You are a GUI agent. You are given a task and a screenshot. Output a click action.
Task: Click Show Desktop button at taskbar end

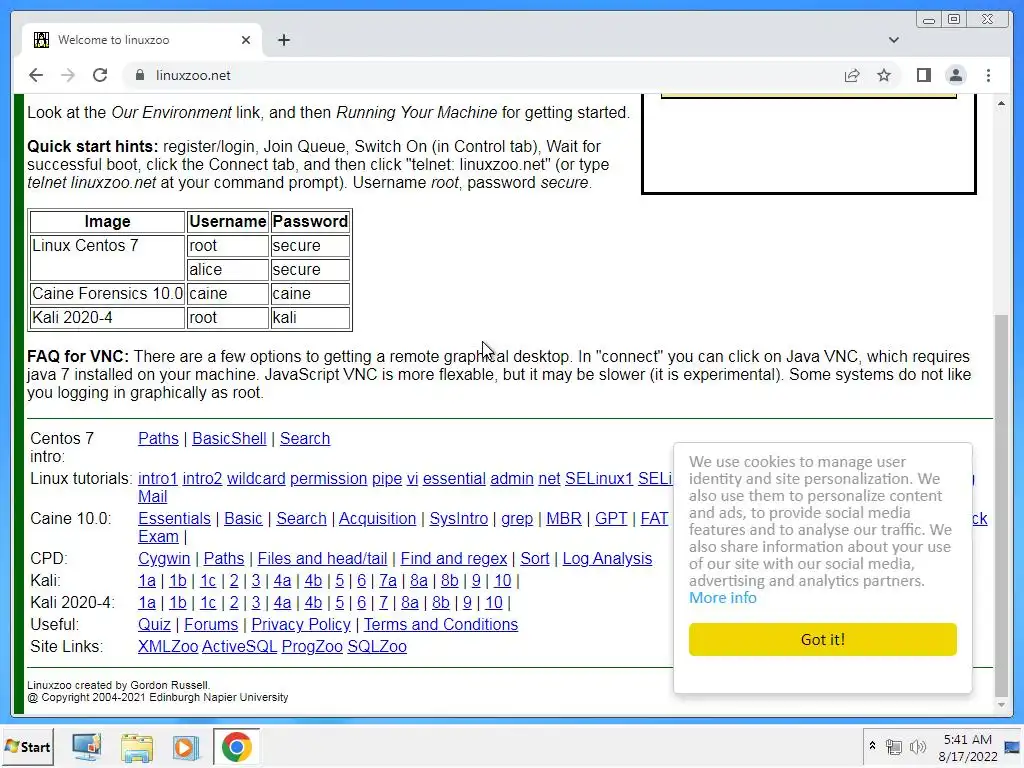tap(1013, 746)
